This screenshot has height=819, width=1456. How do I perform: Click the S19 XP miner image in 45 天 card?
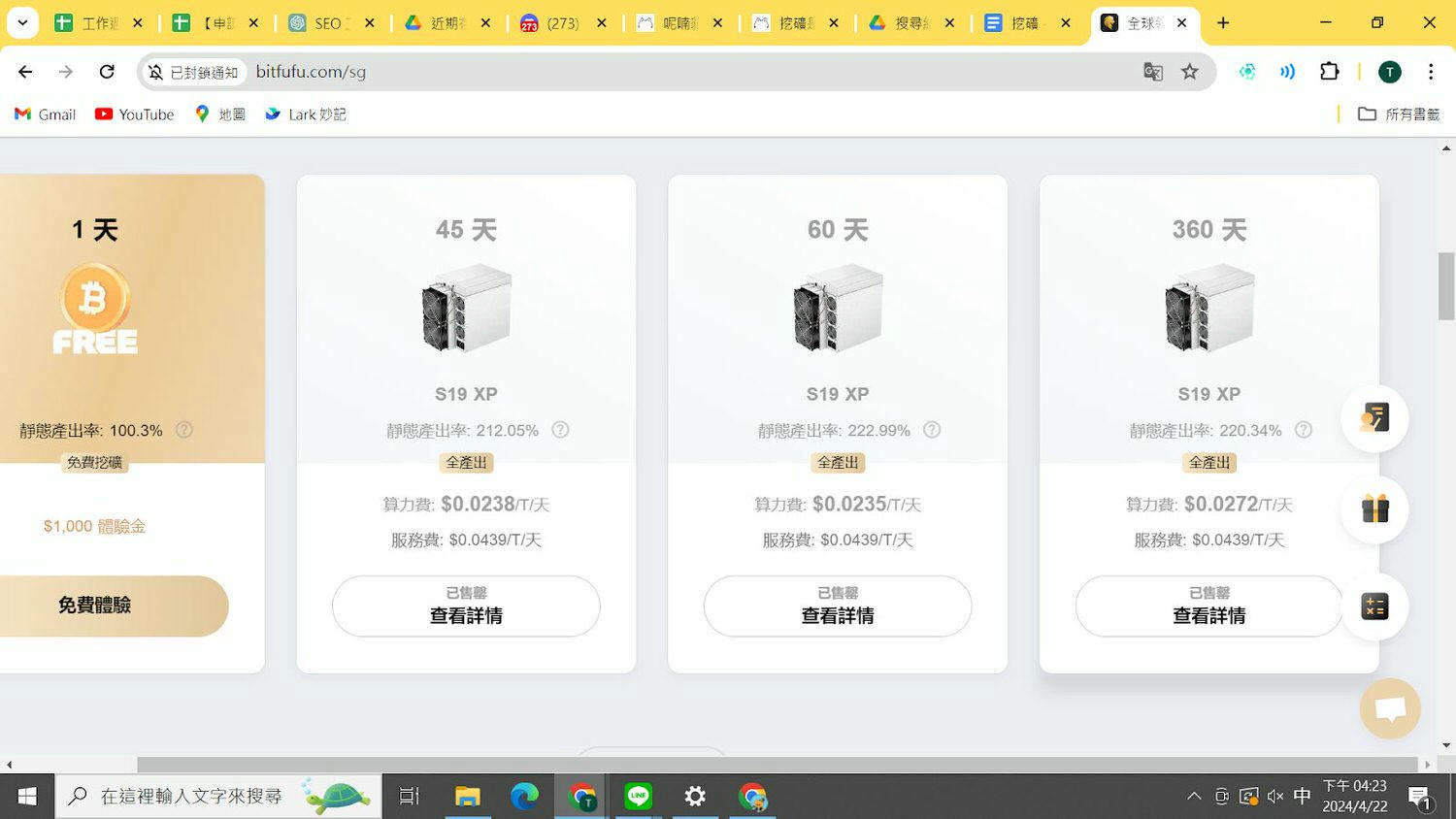[x=466, y=308]
